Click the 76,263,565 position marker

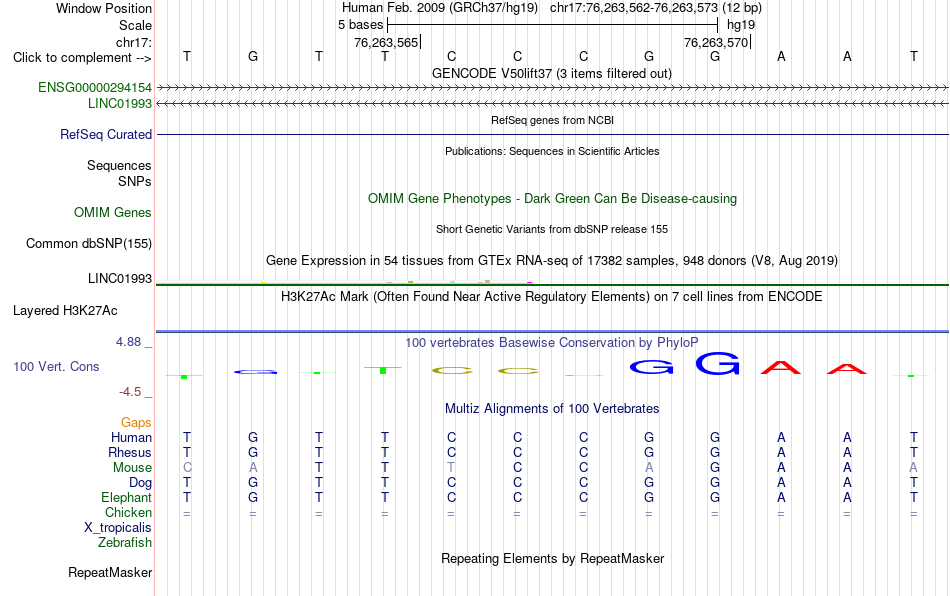click(x=387, y=42)
